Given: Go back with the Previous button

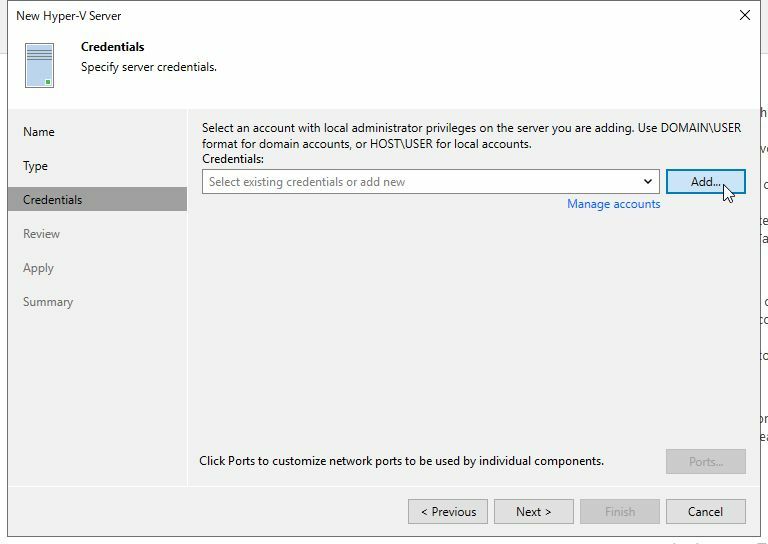Looking at the screenshot, I should coord(448,511).
